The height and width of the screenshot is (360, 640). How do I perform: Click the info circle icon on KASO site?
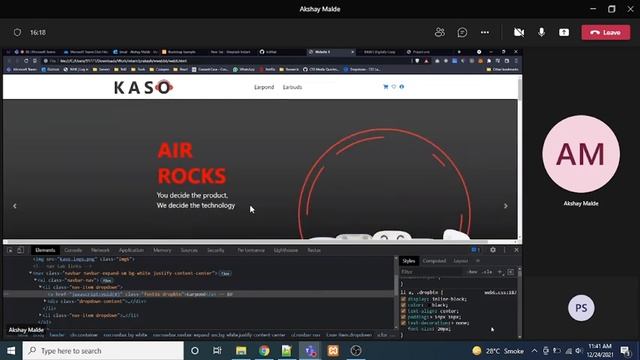402,87
